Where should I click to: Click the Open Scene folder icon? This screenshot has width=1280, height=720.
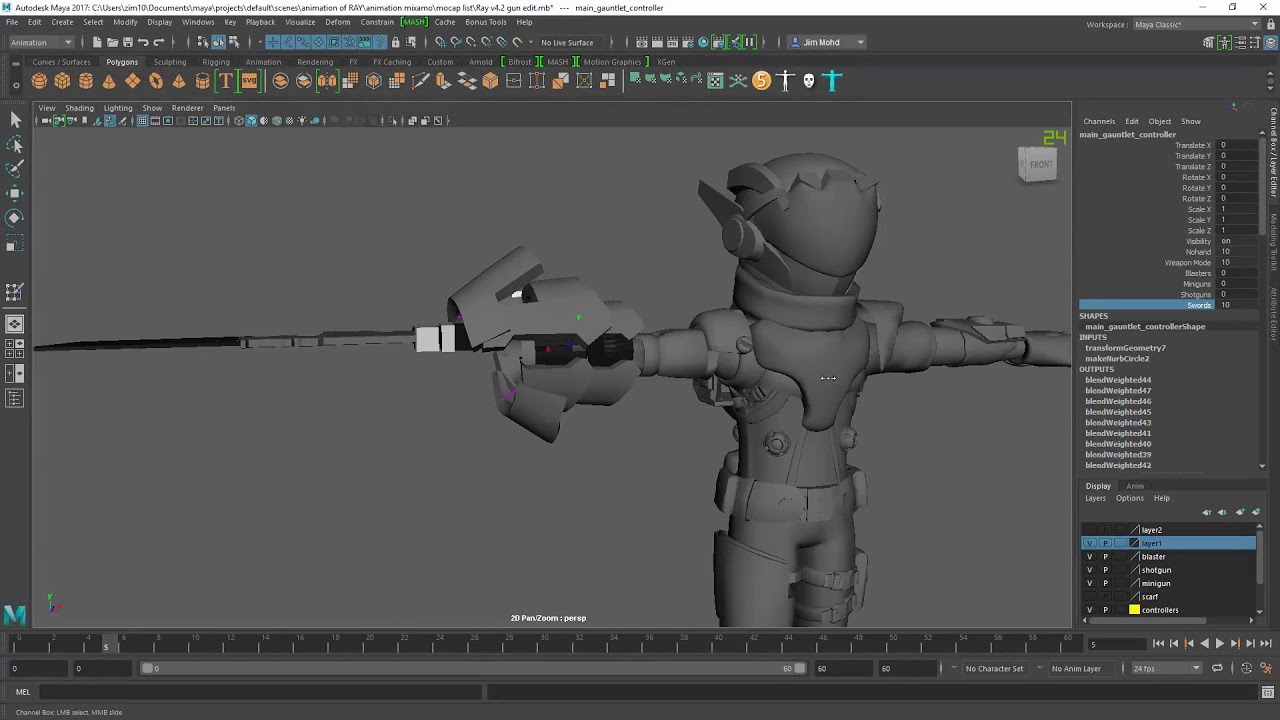[112, 42]
